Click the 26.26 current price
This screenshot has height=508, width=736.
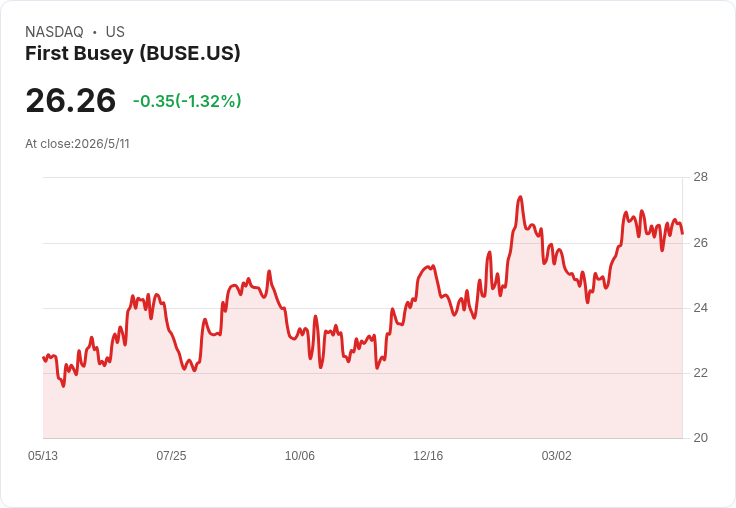point(71,100)
